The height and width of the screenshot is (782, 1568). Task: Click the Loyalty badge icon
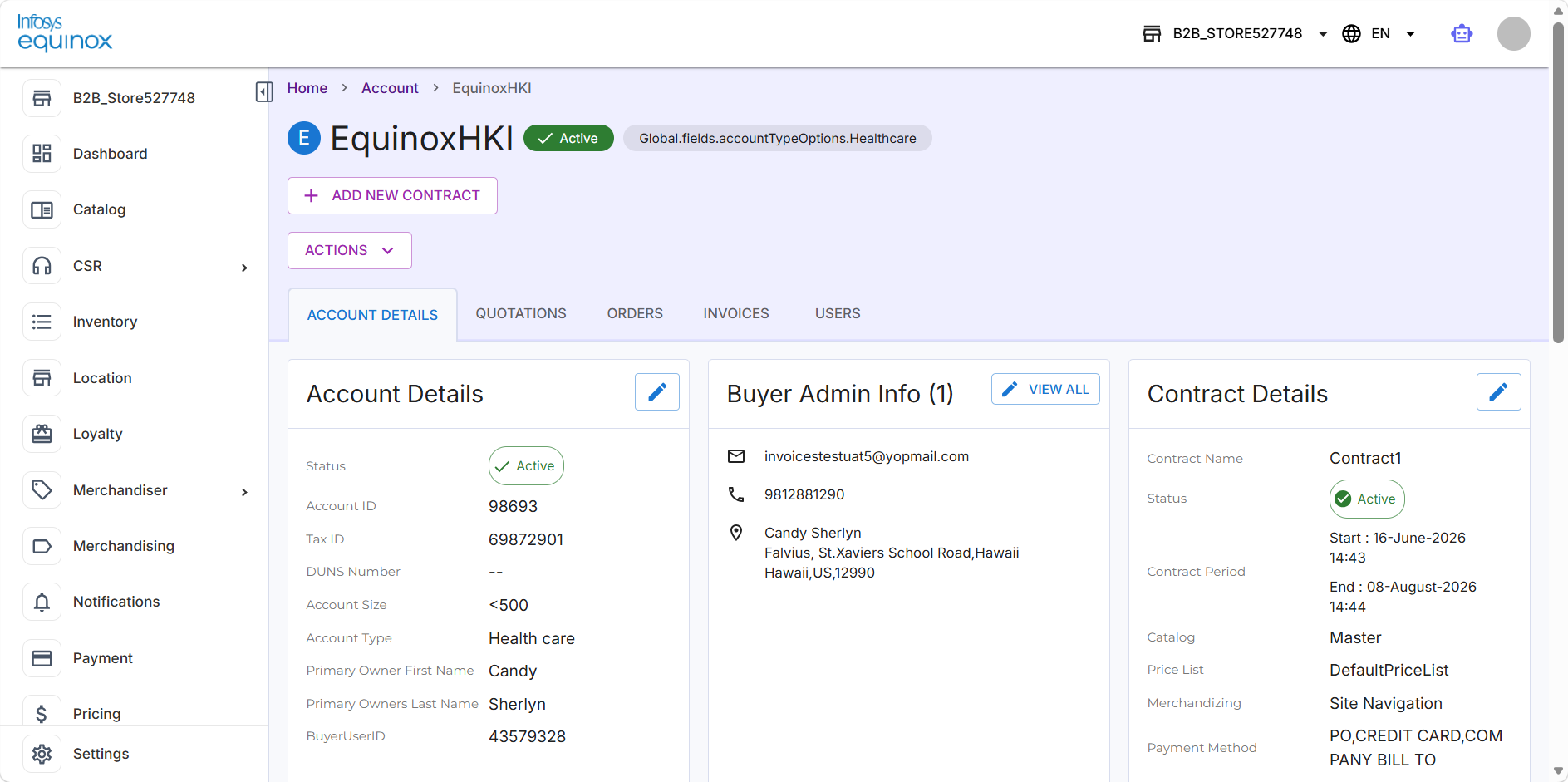tap(42, 434)
